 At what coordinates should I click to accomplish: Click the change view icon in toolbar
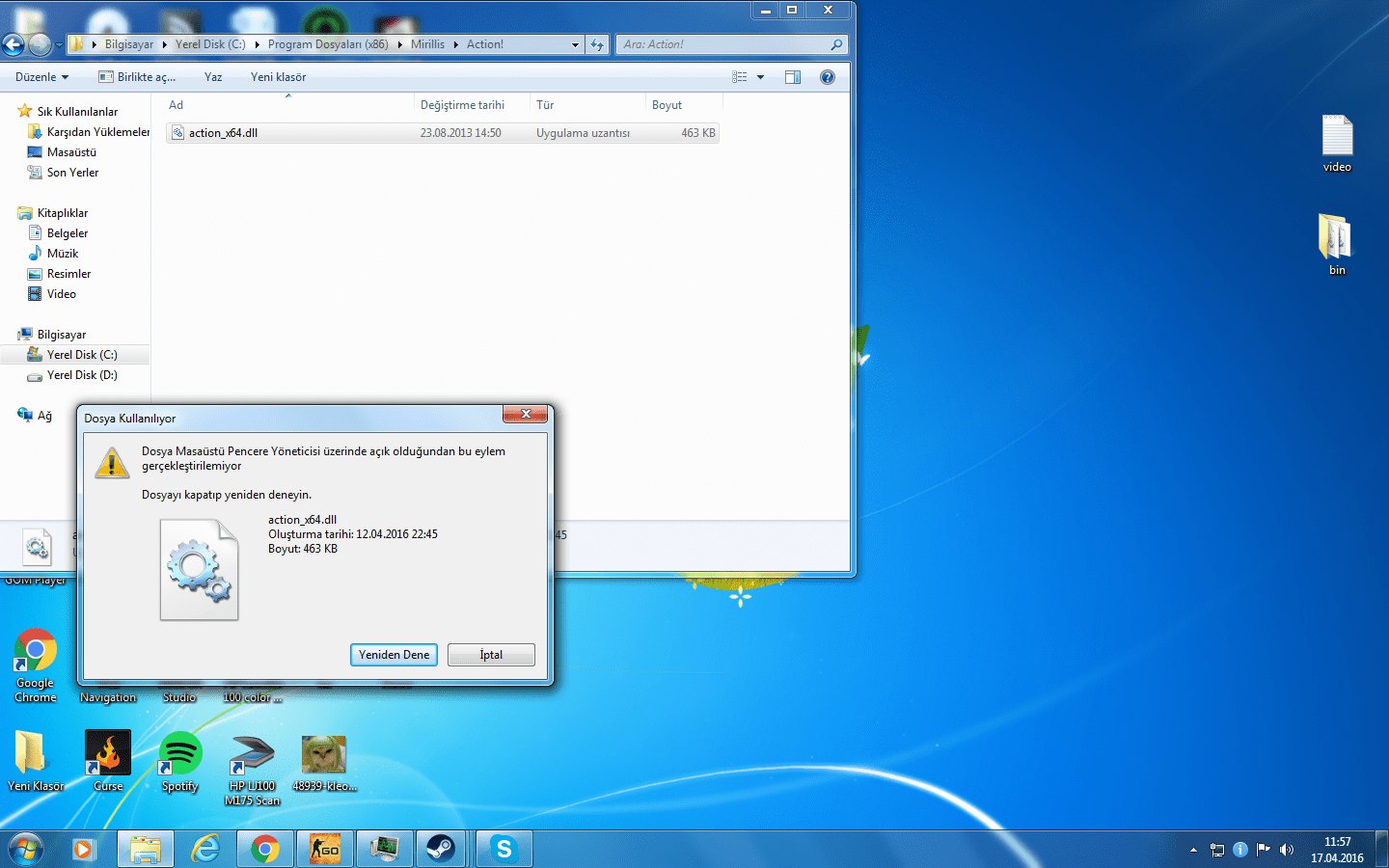click(x=740, y=77)
